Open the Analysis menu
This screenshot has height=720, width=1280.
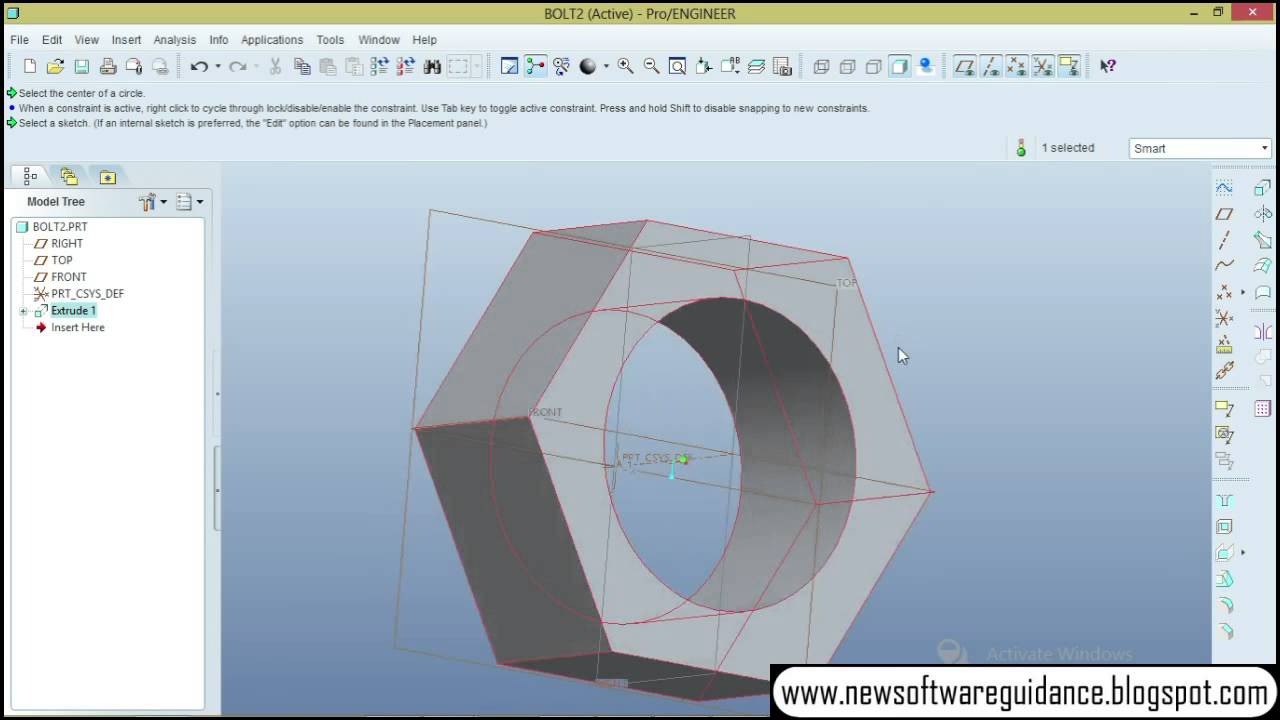175,40
